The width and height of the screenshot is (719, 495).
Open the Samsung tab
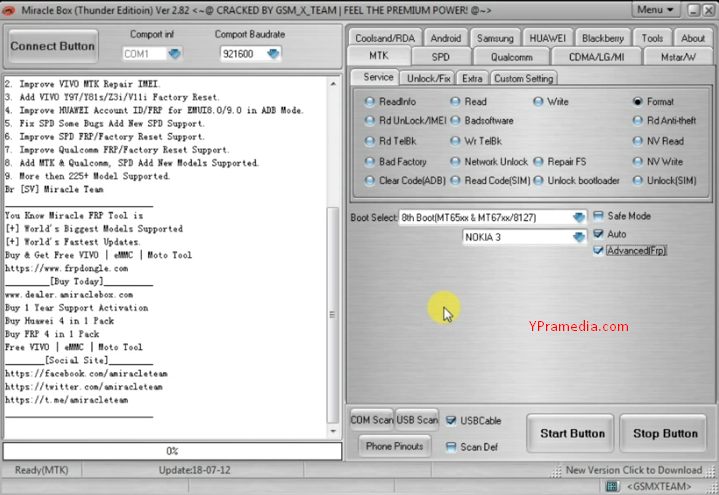[495, 38]
